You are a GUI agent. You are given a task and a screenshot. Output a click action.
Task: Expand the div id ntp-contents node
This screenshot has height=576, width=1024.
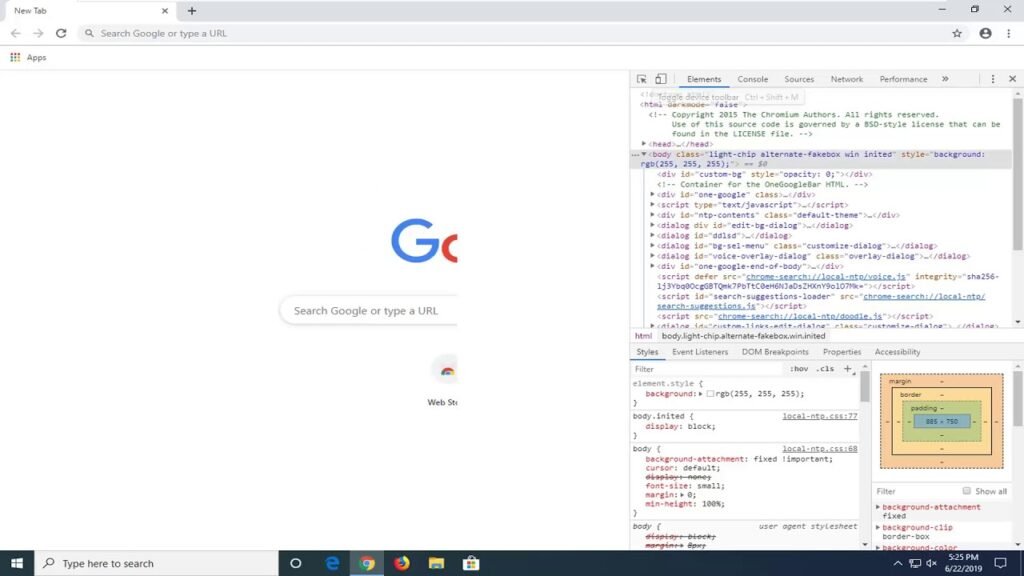click(x=652, y=215)
